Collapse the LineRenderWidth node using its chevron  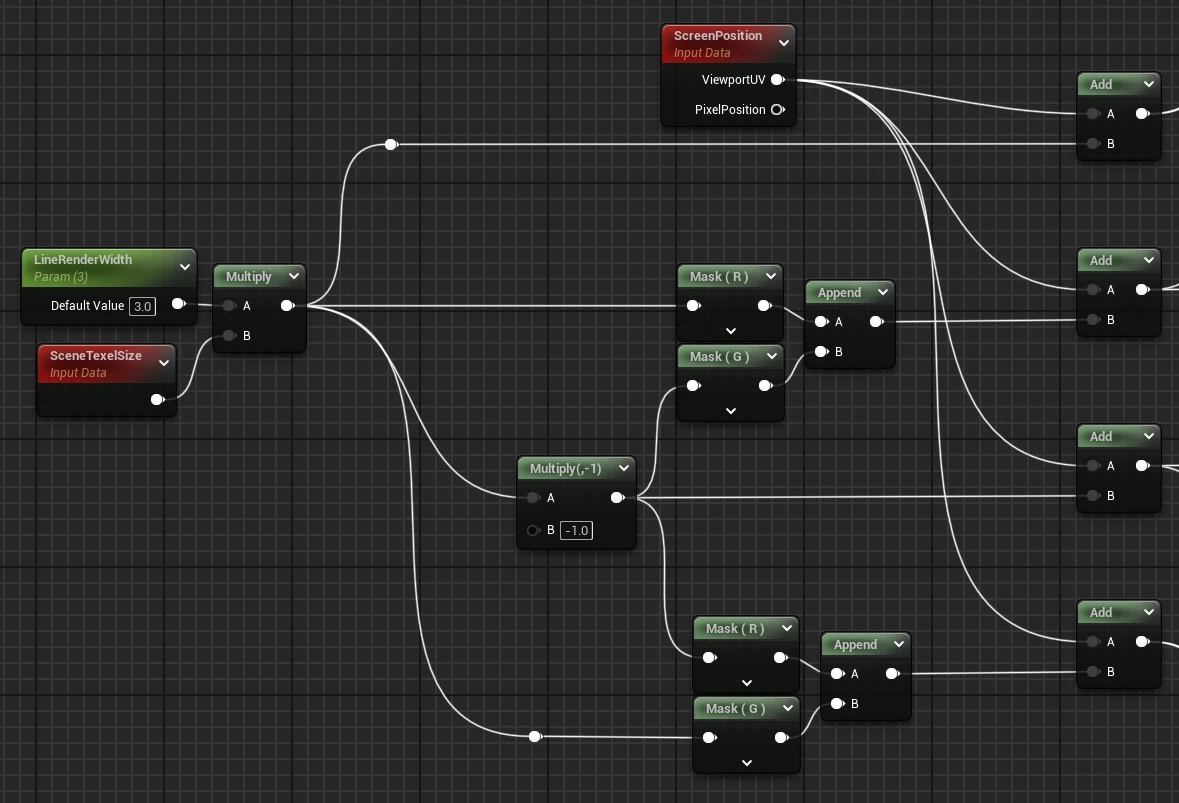(183, 267)
